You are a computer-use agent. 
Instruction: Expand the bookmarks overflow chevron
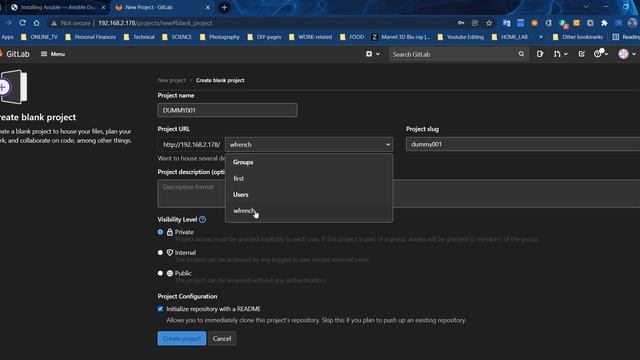(x=541, y=37)
